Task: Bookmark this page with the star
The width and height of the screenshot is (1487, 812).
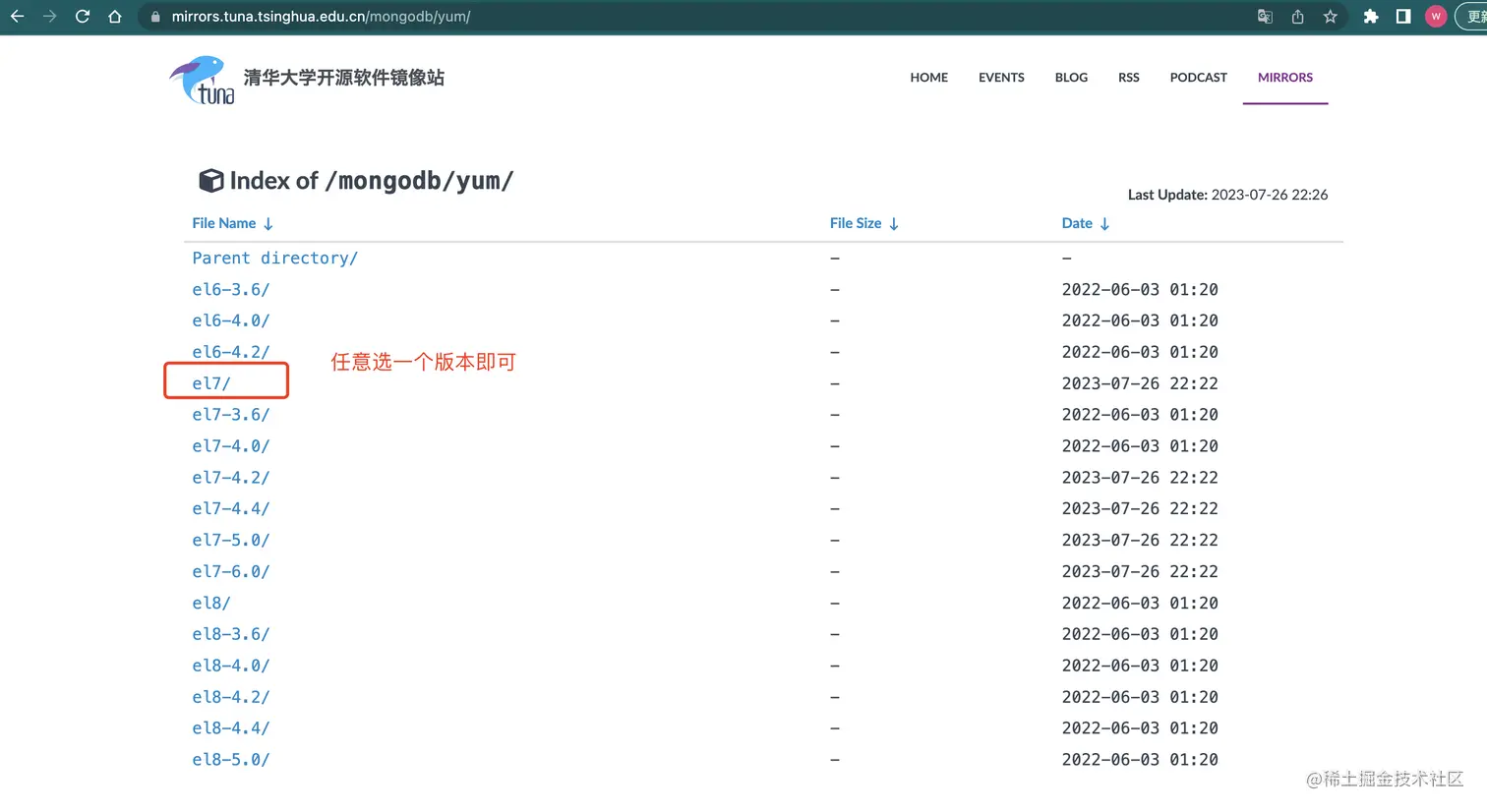Action: click(x=1330, y=17)
